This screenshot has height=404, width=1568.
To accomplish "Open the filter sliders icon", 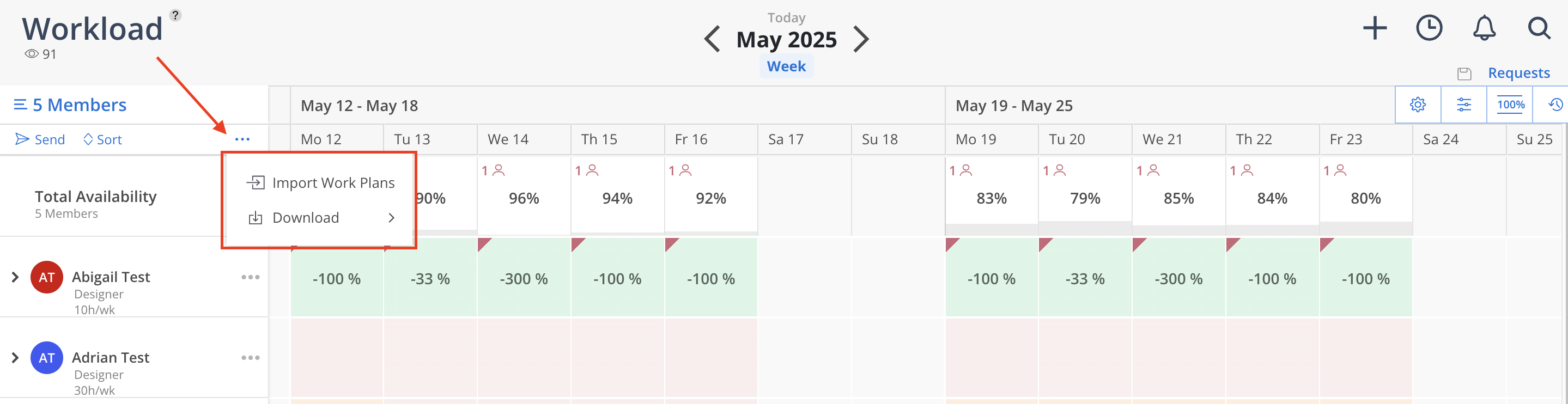I will (x=1464, y=105).
